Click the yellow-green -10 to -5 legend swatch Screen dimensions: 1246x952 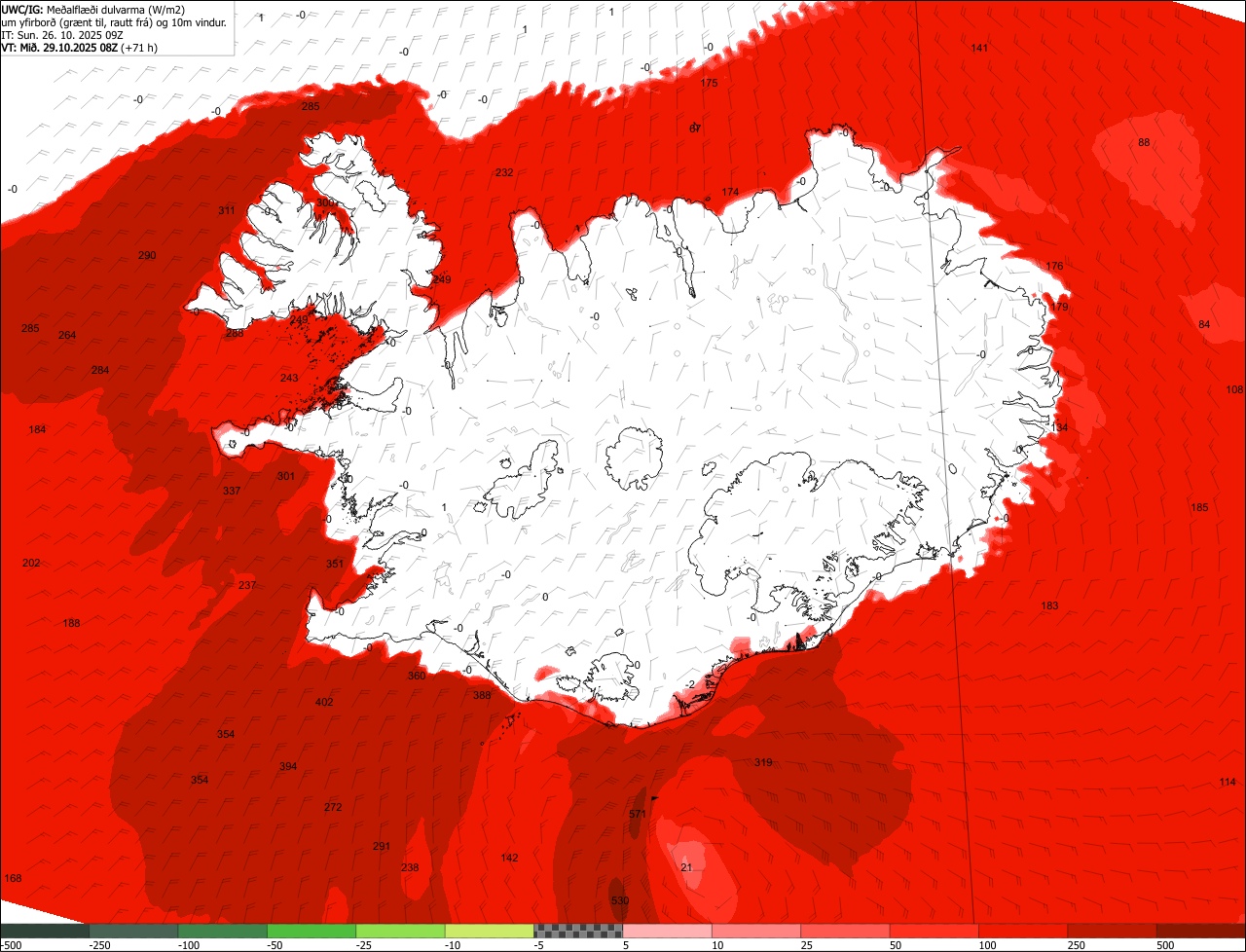point(490,931)
